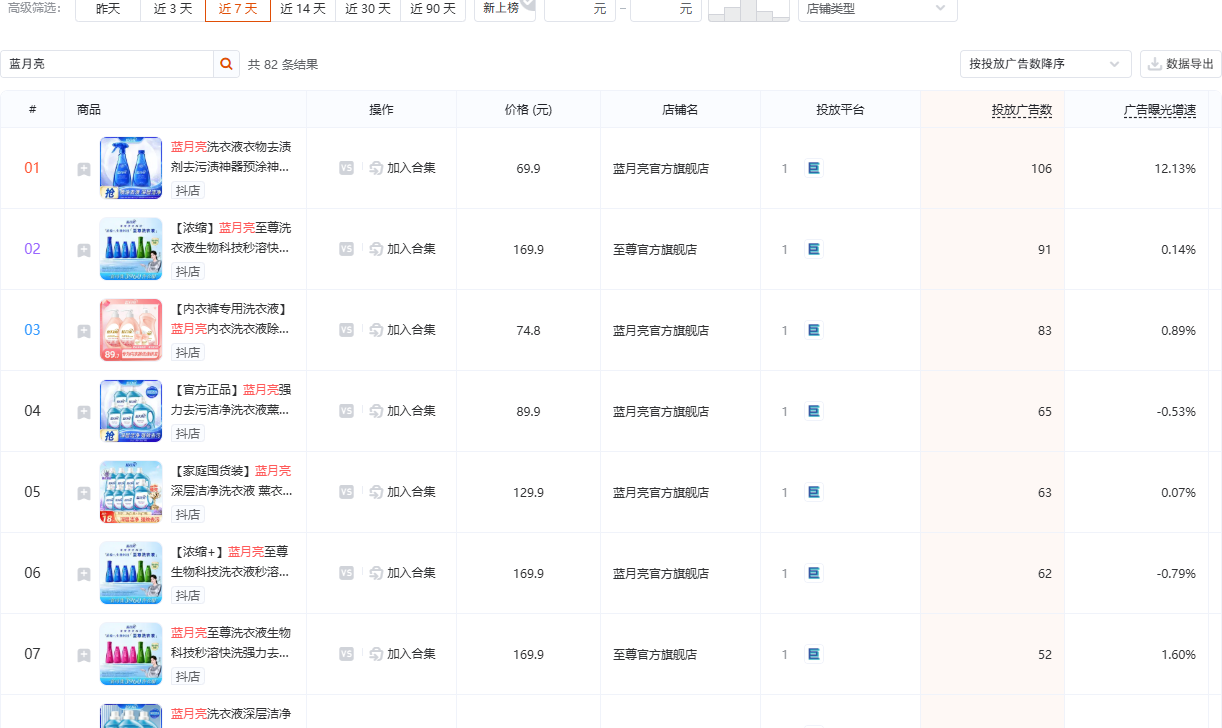This screenshot has width=1222, height=728.
Task: Click 加入合集 in row 03
Action: pyautogui.click(x=402, y=330)
